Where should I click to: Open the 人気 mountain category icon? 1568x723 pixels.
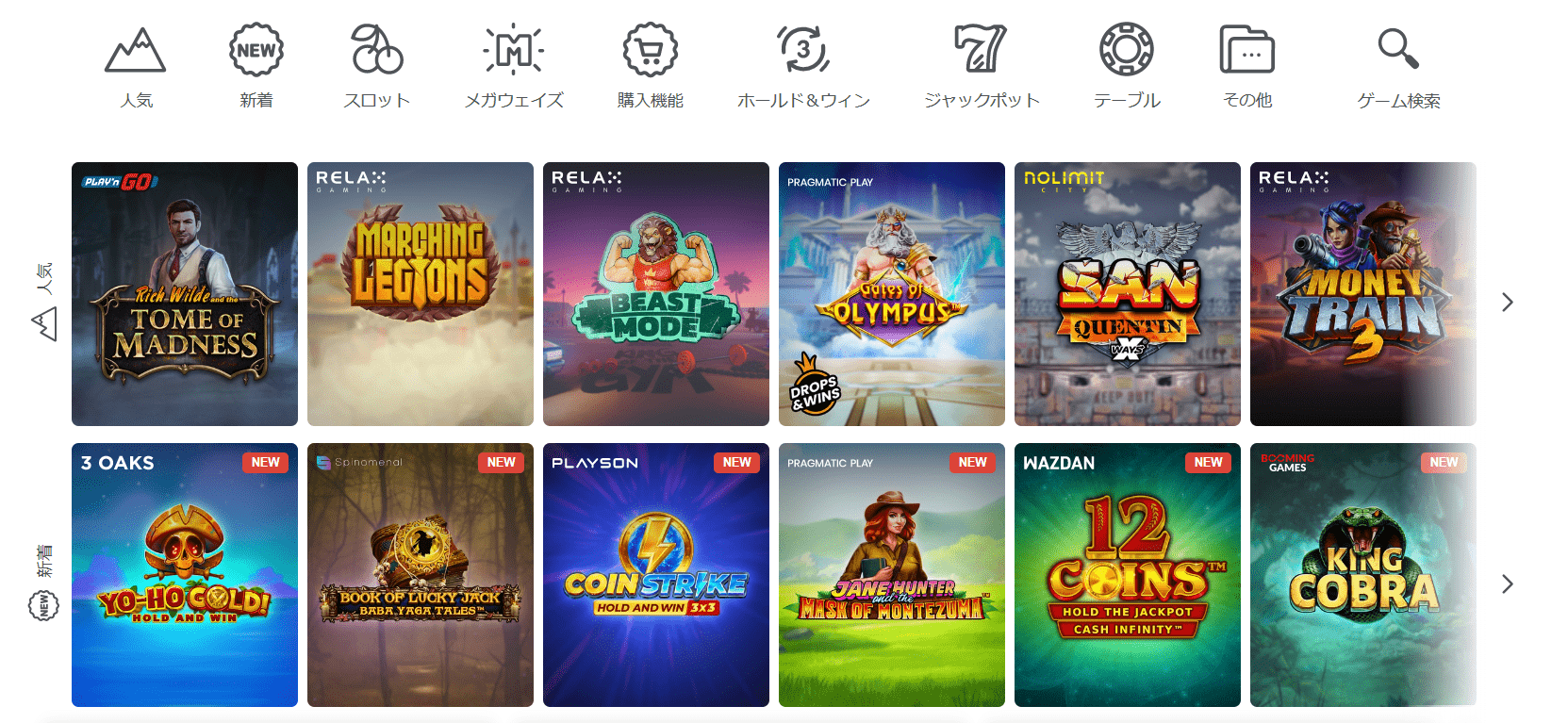point(136,50)
